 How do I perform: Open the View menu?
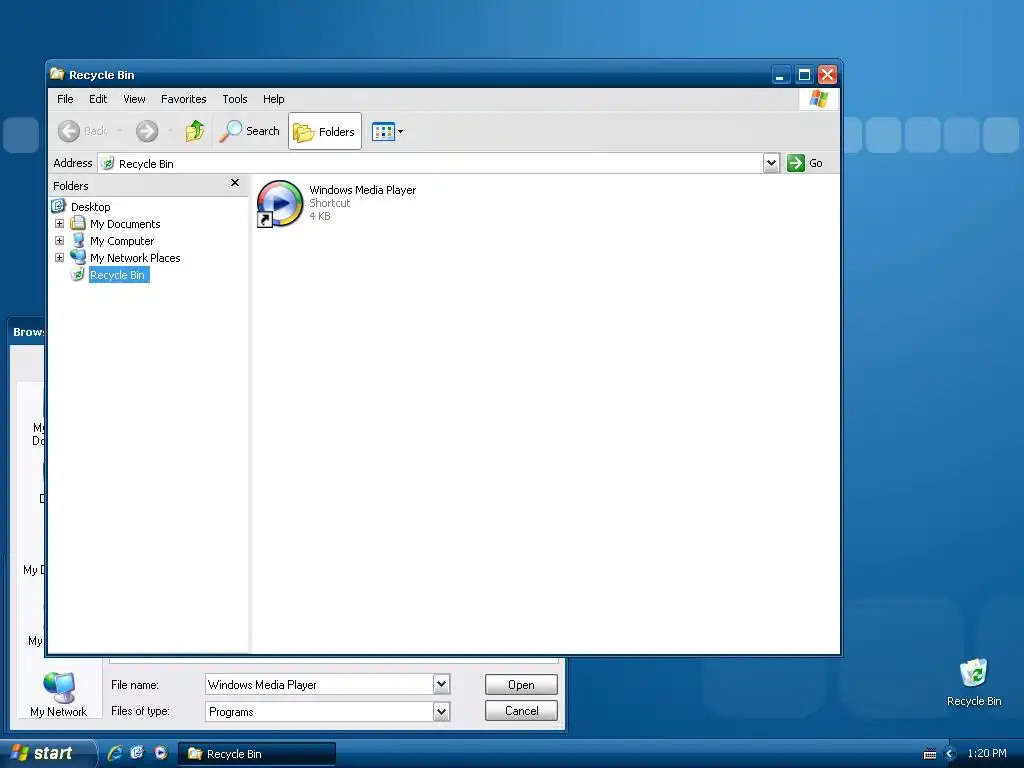click(135, 99)
